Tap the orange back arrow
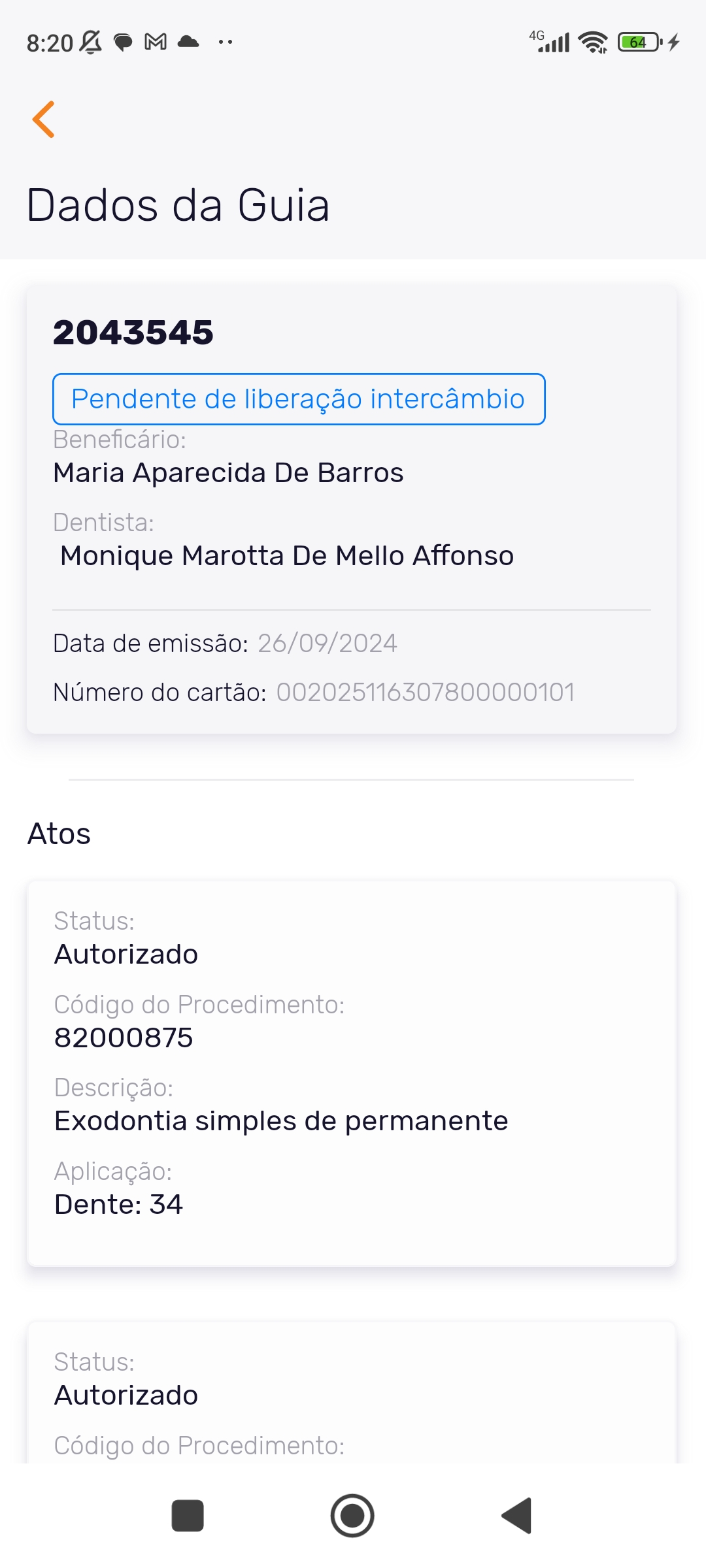Viewport: 706px width, 1568px height. [44, 120]
